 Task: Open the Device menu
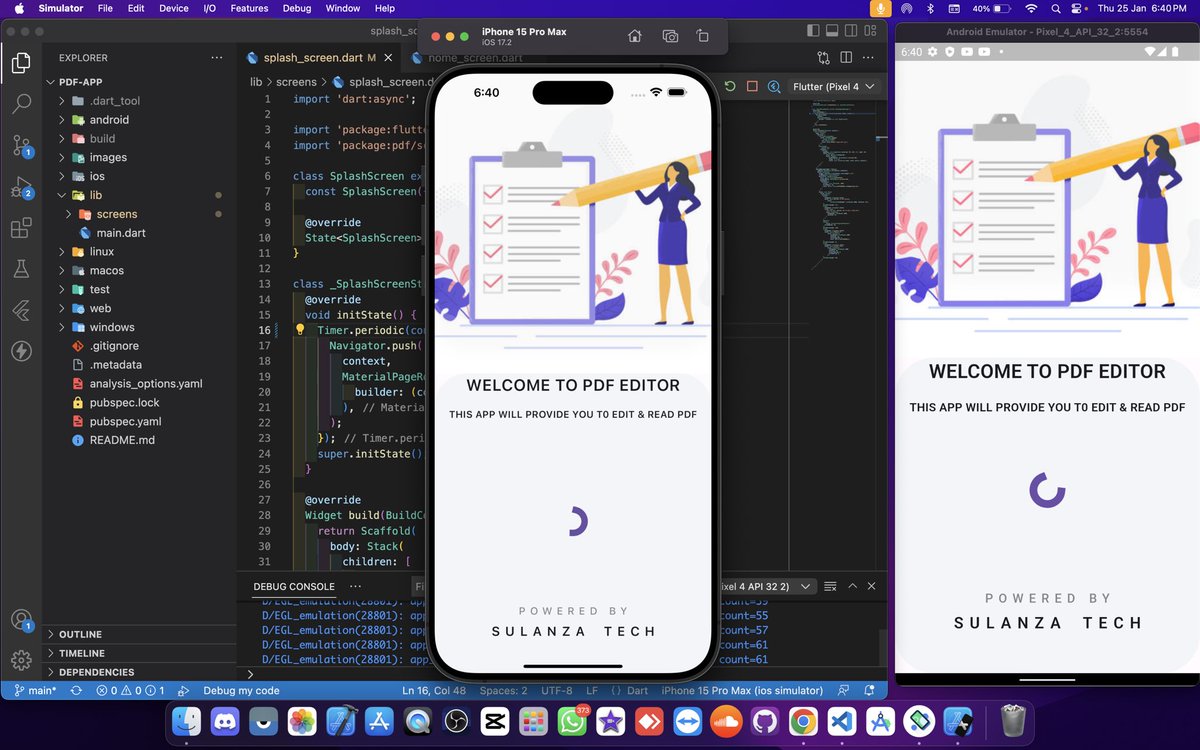pos(173,8)
